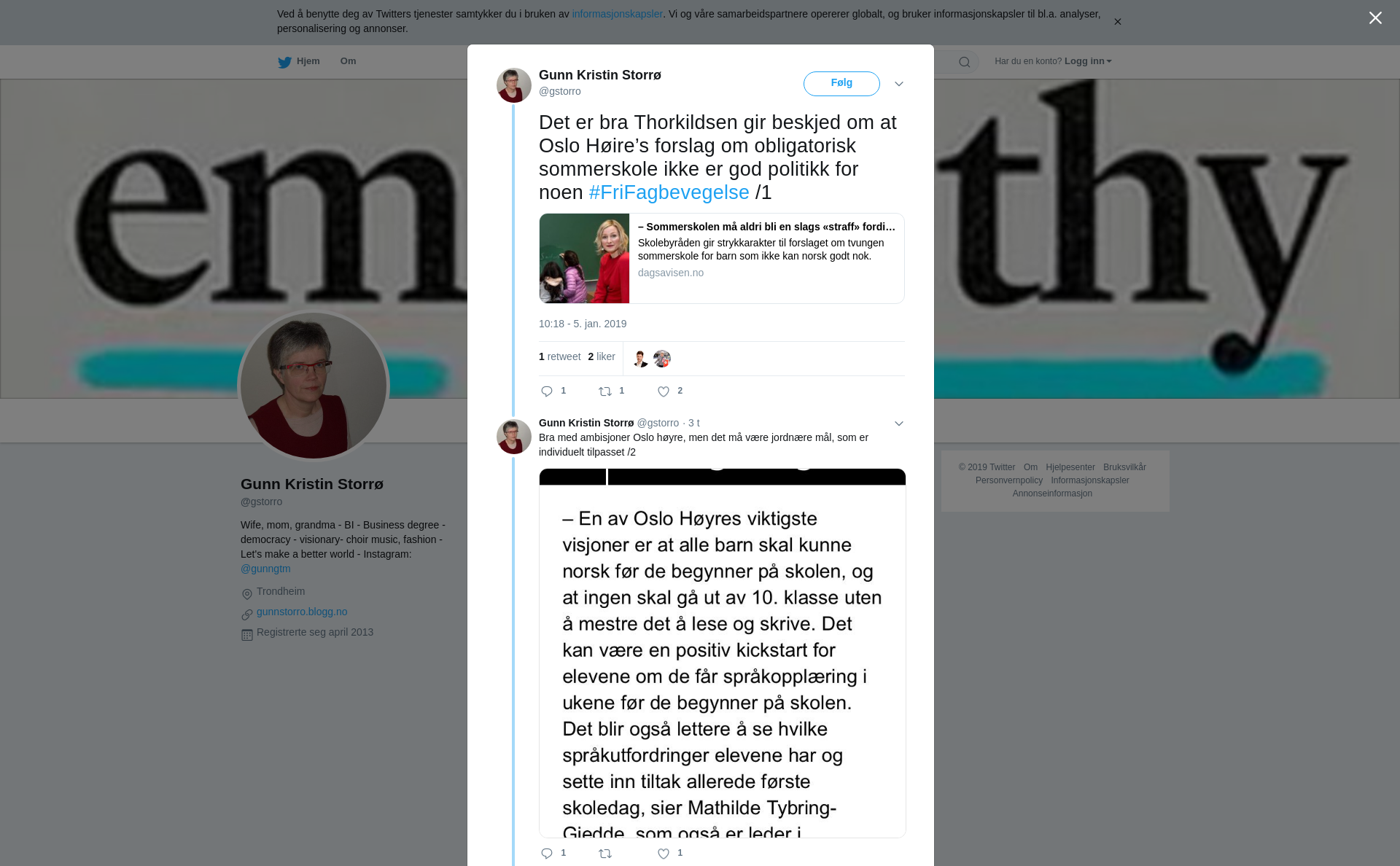Screen dimensions: 1400x866
Task: Open the #FriFagbevegelse hashtag
Action: click(669, 192)
